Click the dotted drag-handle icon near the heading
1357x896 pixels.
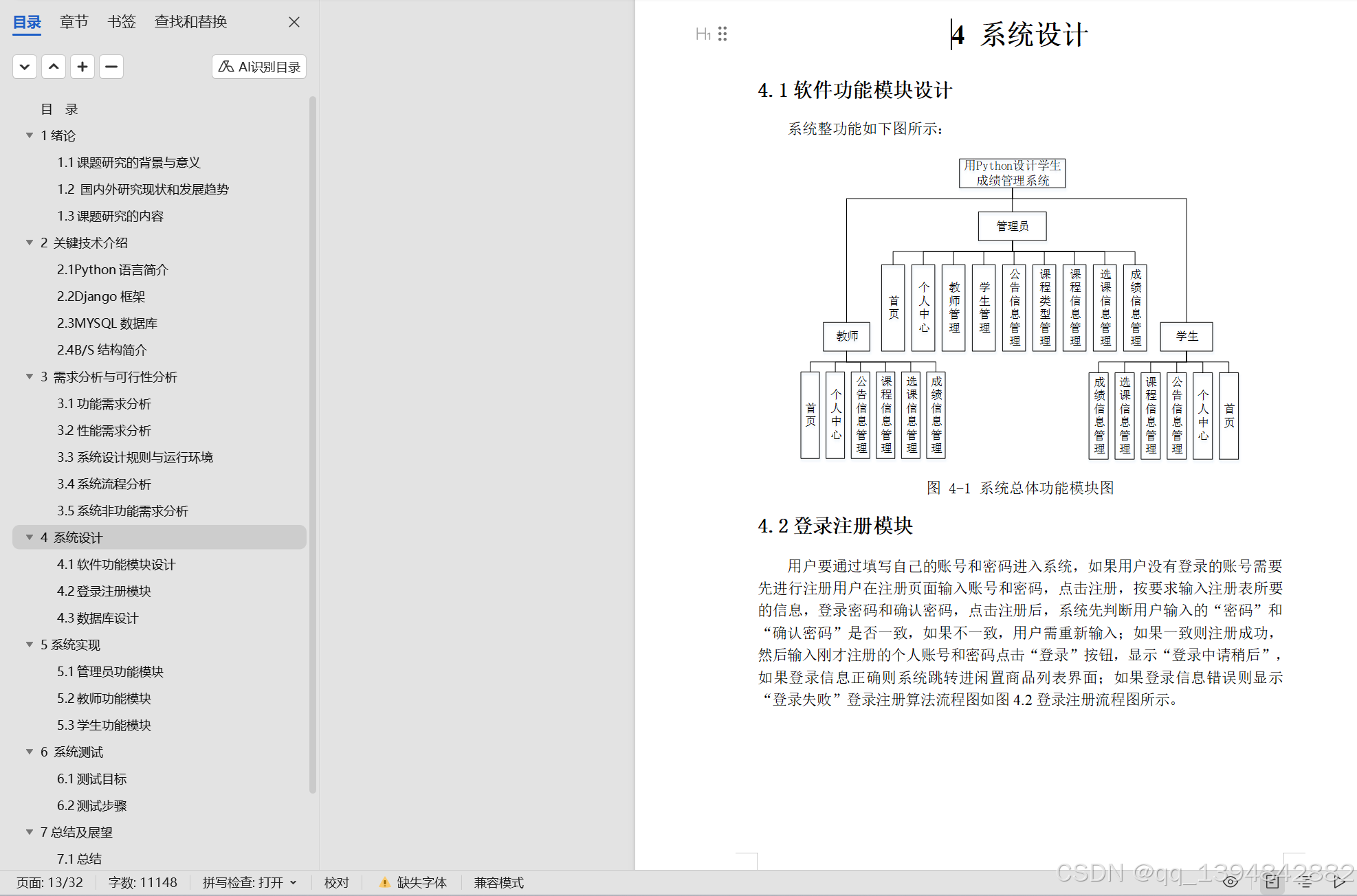[x=722, y=34]
